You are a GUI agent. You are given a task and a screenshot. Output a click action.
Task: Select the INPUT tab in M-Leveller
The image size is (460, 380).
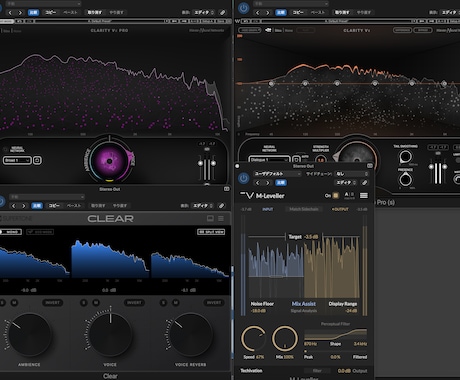268,209
